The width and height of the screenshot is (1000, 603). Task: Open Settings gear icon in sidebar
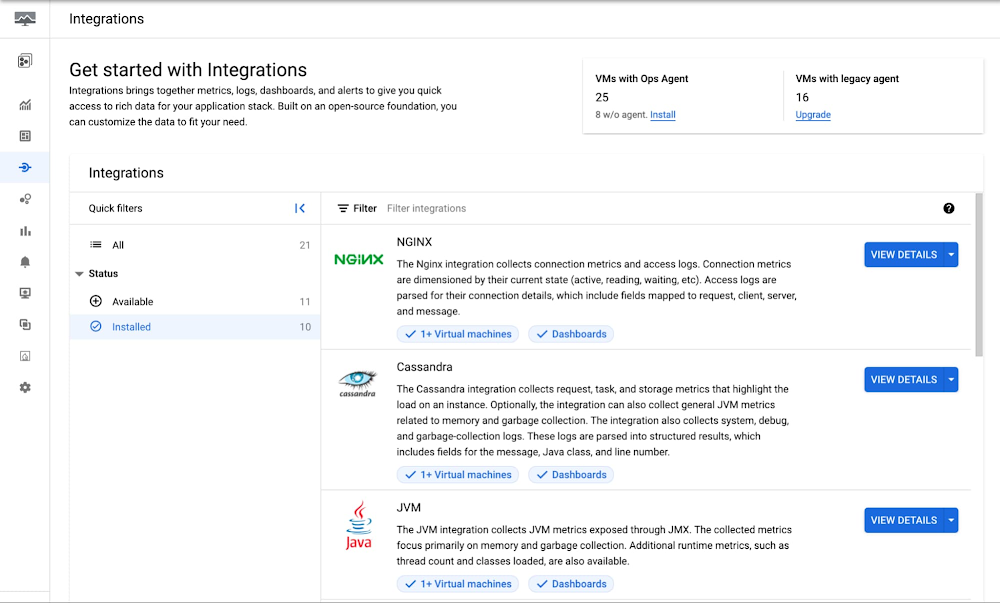click(x=25, y=387)
